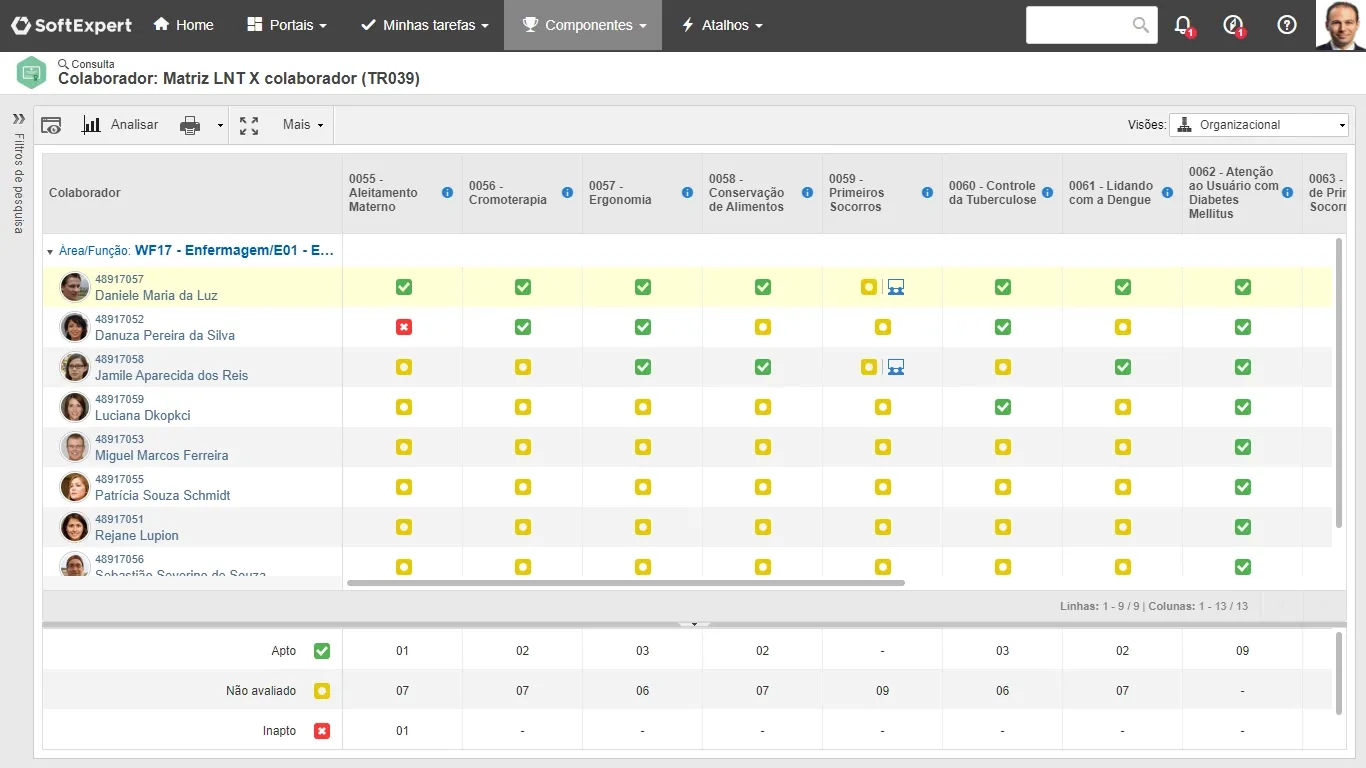Open the Minhas tarefas menu
Viewport: 1366px width, 768px height.
[425, 25]
